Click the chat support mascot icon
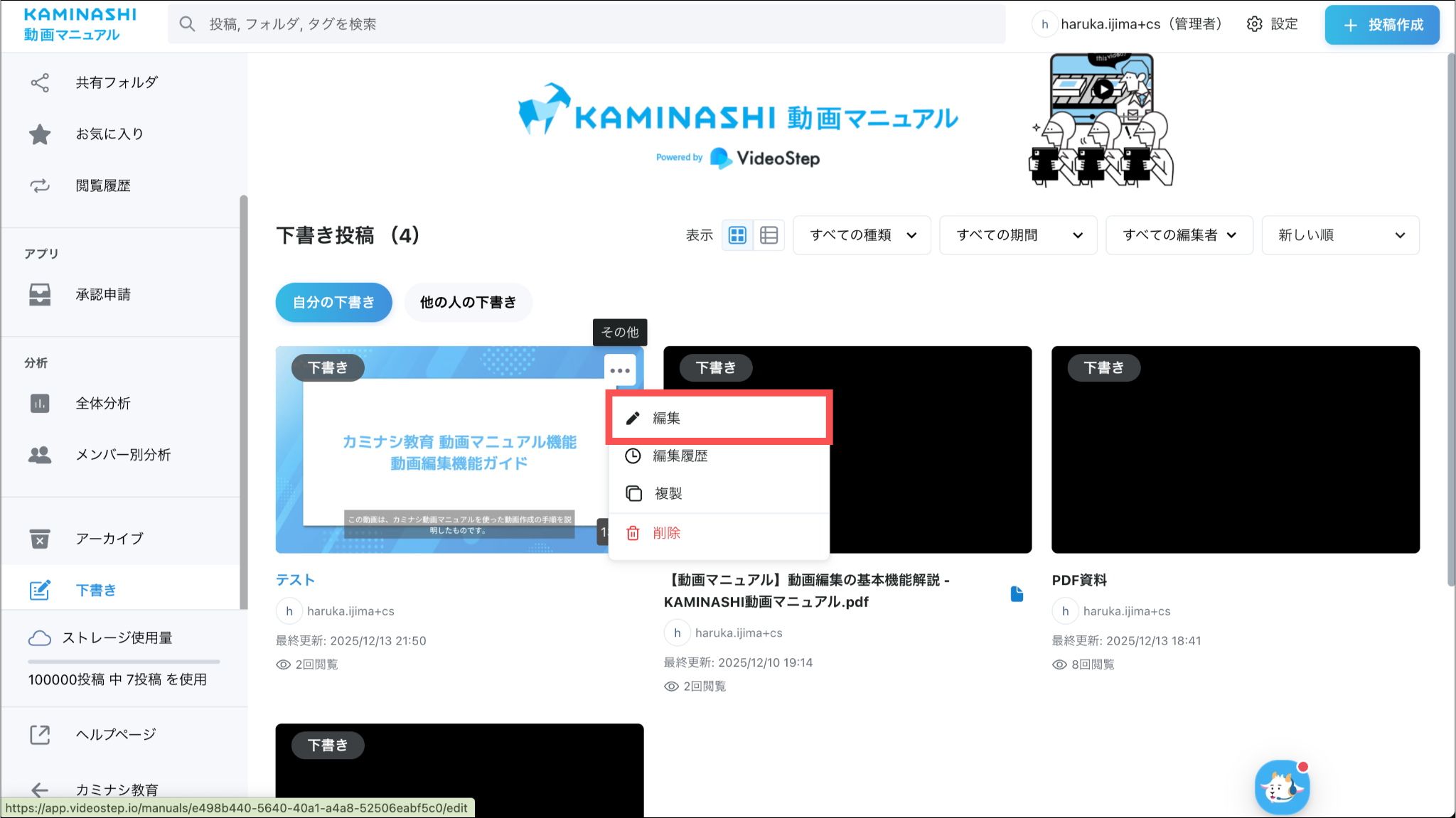This screenshot has height=818, width=1456. click(1281, 787)
